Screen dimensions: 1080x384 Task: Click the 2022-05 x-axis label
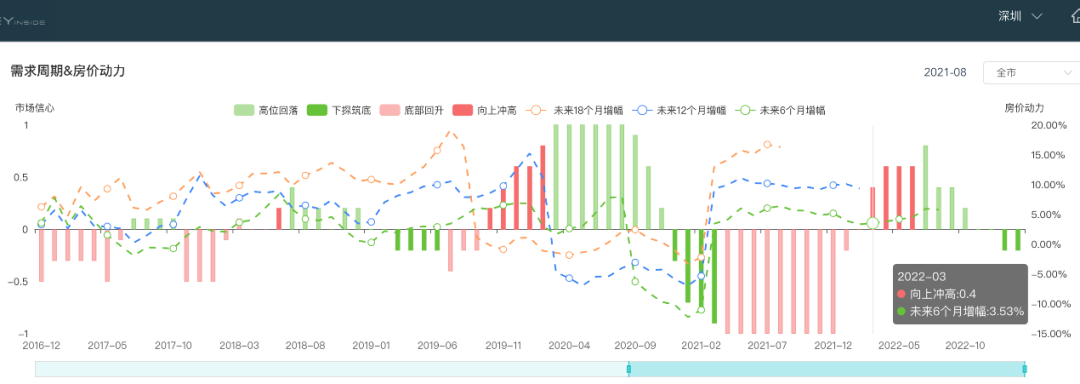coord(899,345)
